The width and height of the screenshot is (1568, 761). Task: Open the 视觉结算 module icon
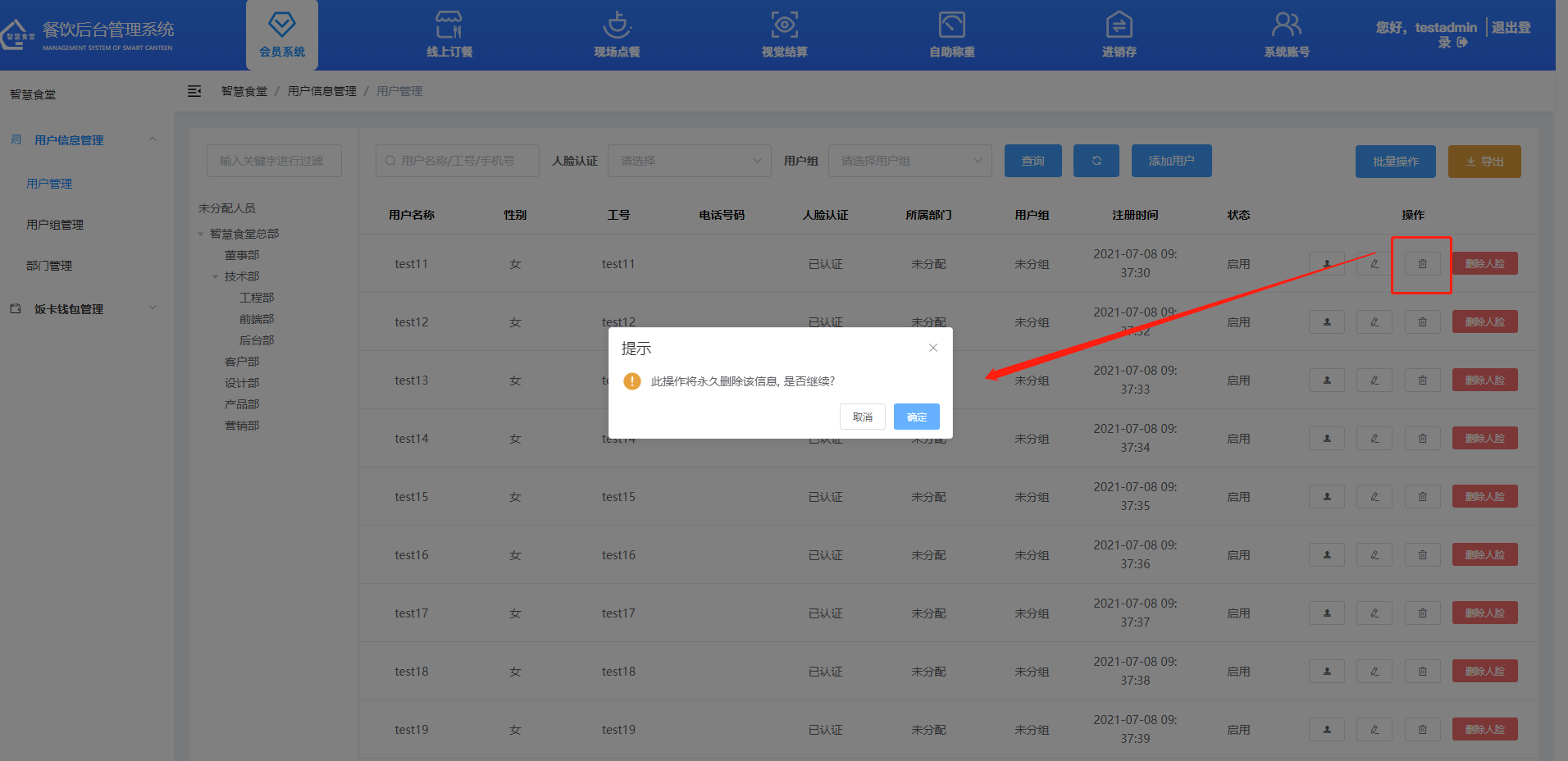pos(784,25)
